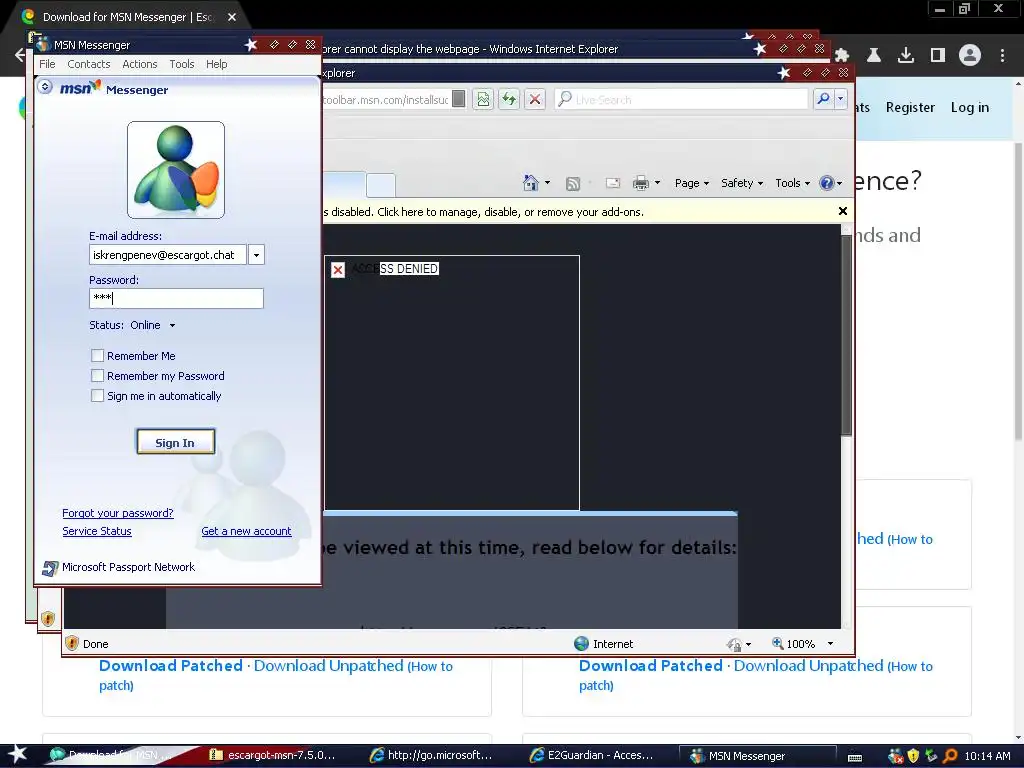Click the browser profile avatar icon
This screenshot has height=768, width=1024.
(x=970, y=56)
